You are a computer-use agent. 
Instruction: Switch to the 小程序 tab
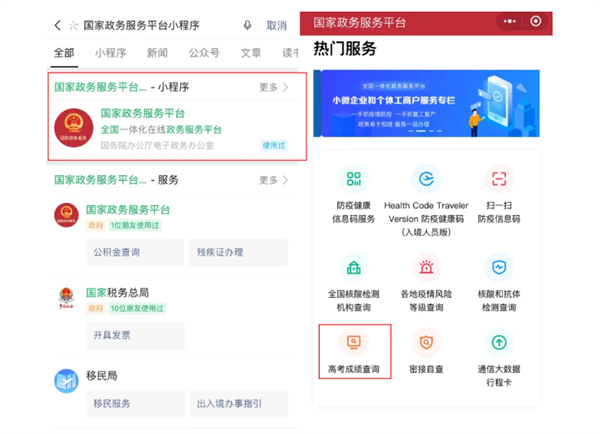pyautogui.click(x=111, y=53)
